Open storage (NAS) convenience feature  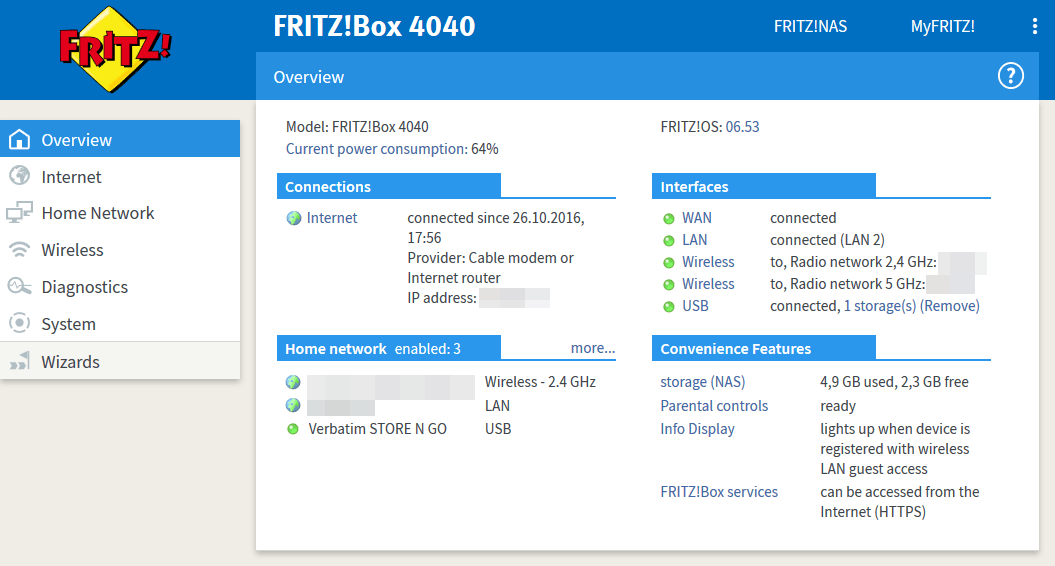(702, 382)
